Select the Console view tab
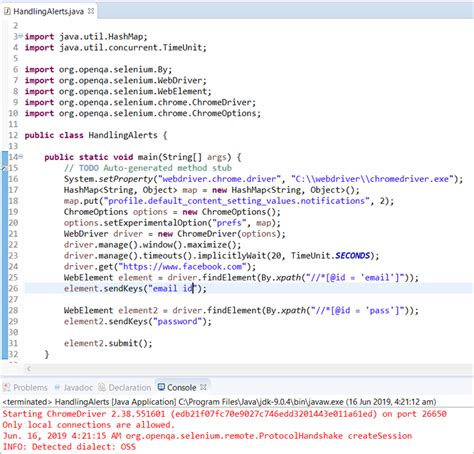This screenshot has height=454, width=474. pos(182,387)
